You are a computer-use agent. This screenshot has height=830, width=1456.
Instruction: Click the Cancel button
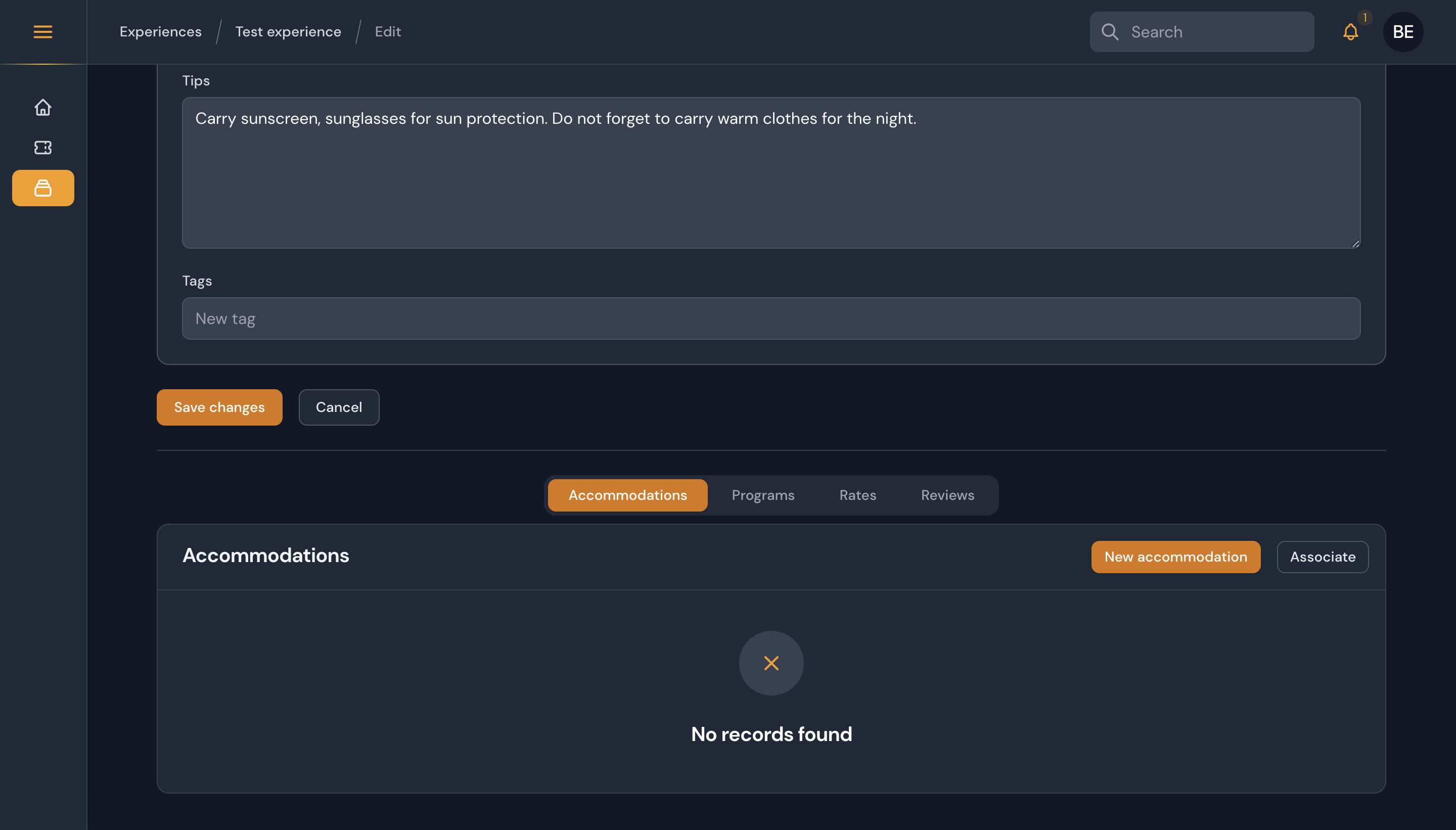(x=339, y=407)
